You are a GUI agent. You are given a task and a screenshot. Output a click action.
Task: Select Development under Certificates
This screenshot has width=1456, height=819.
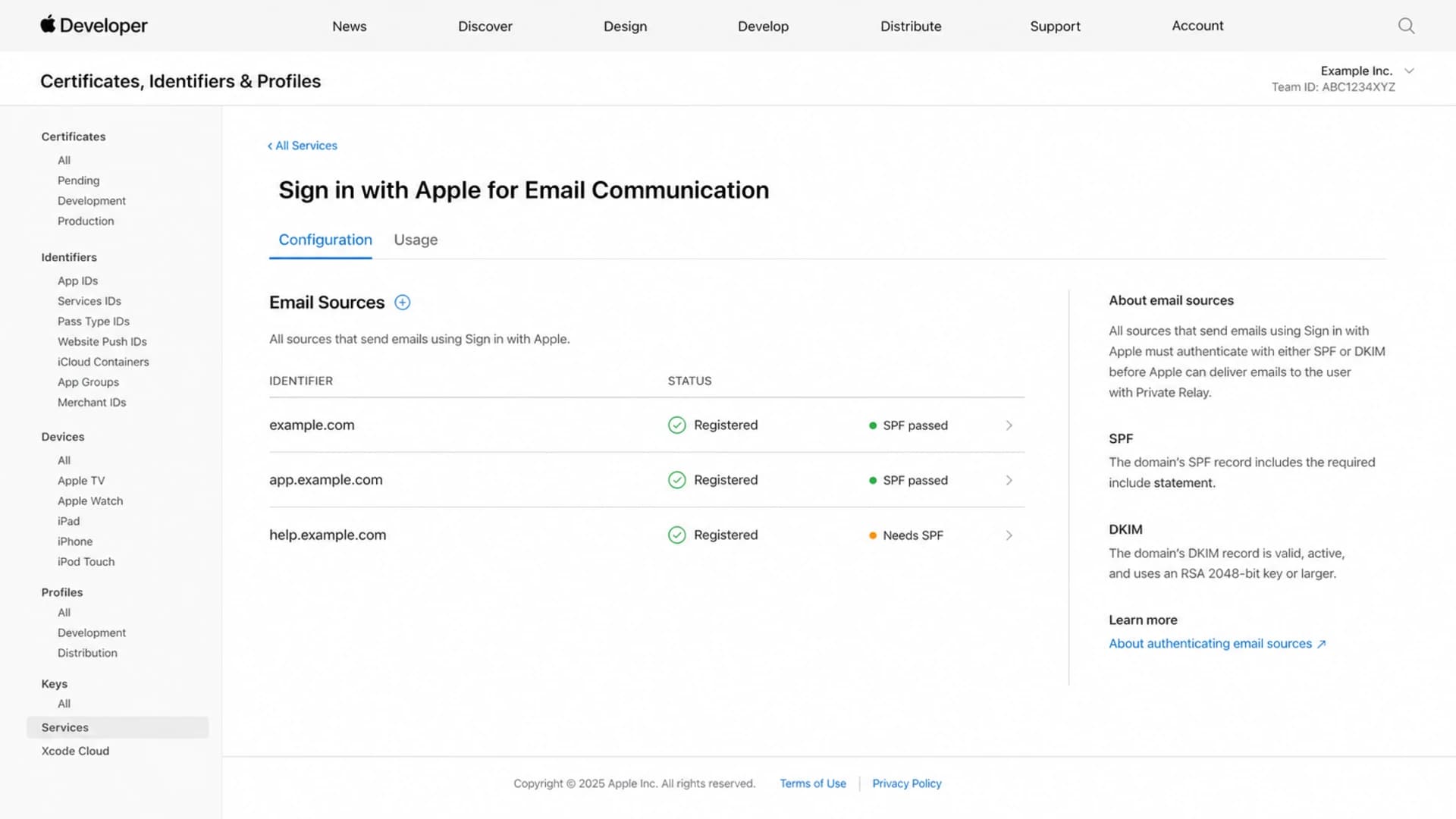[92, 201]
